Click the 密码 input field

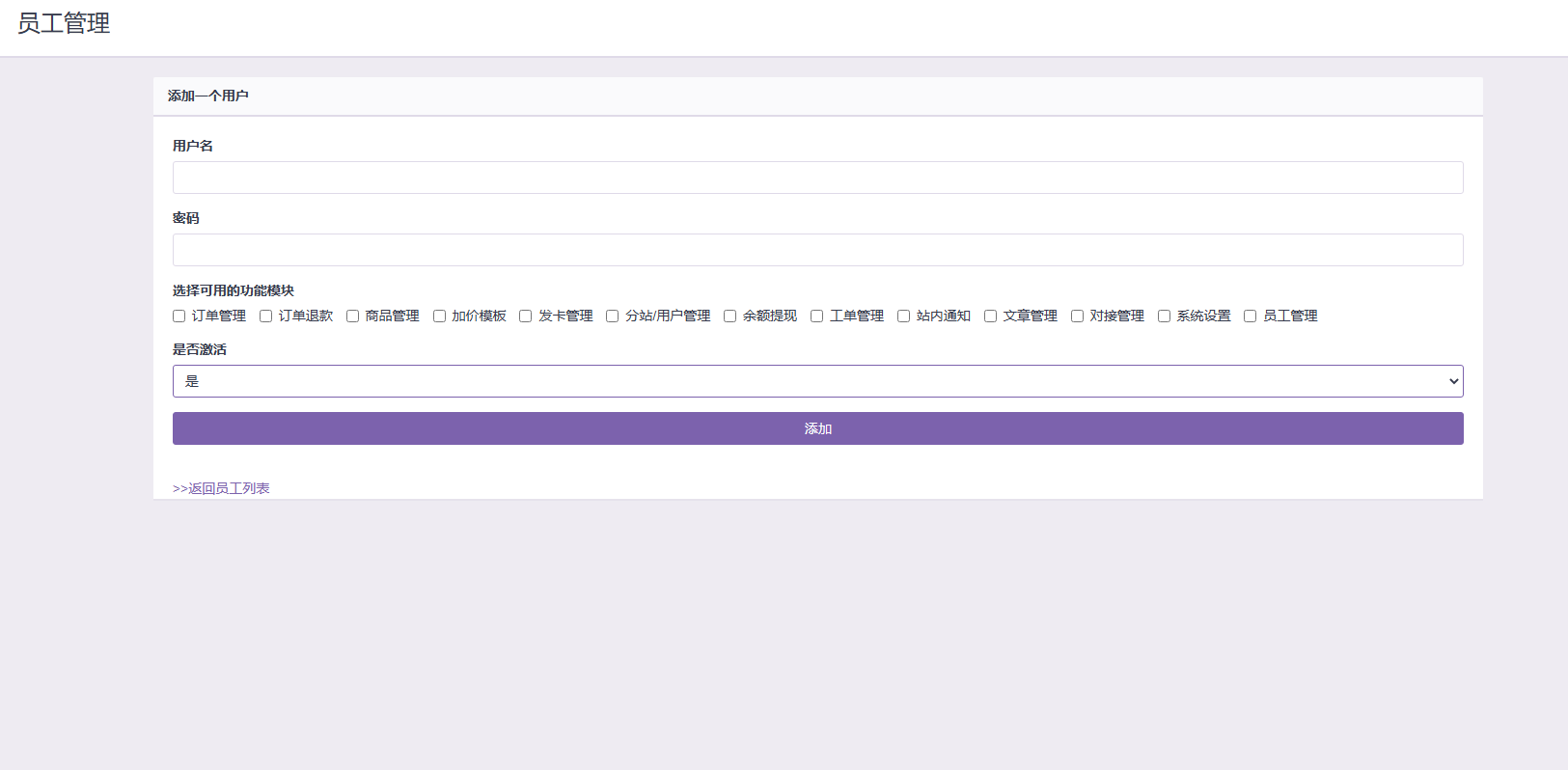[817, 250]
